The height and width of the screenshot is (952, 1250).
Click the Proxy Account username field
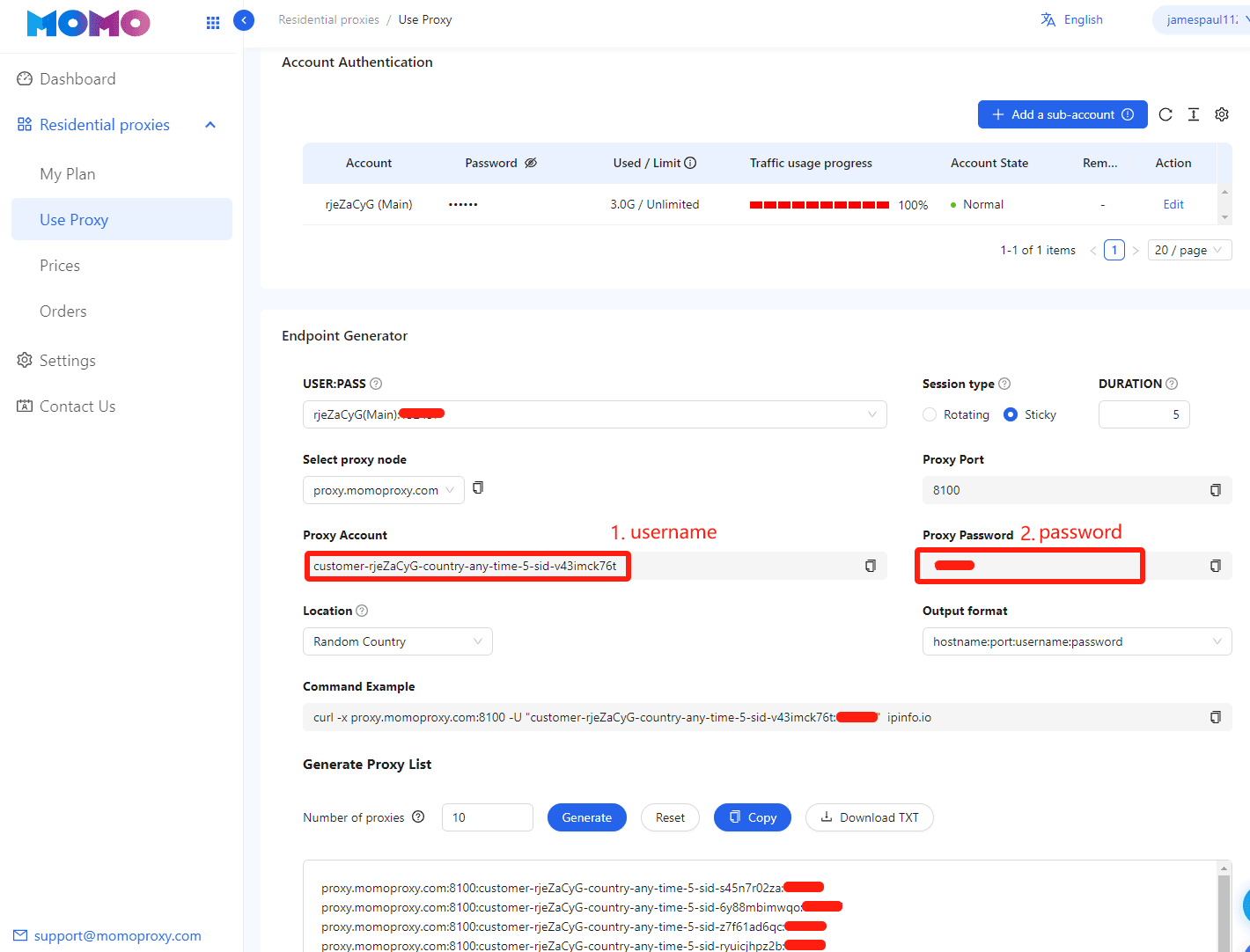[x=595, y=566]
